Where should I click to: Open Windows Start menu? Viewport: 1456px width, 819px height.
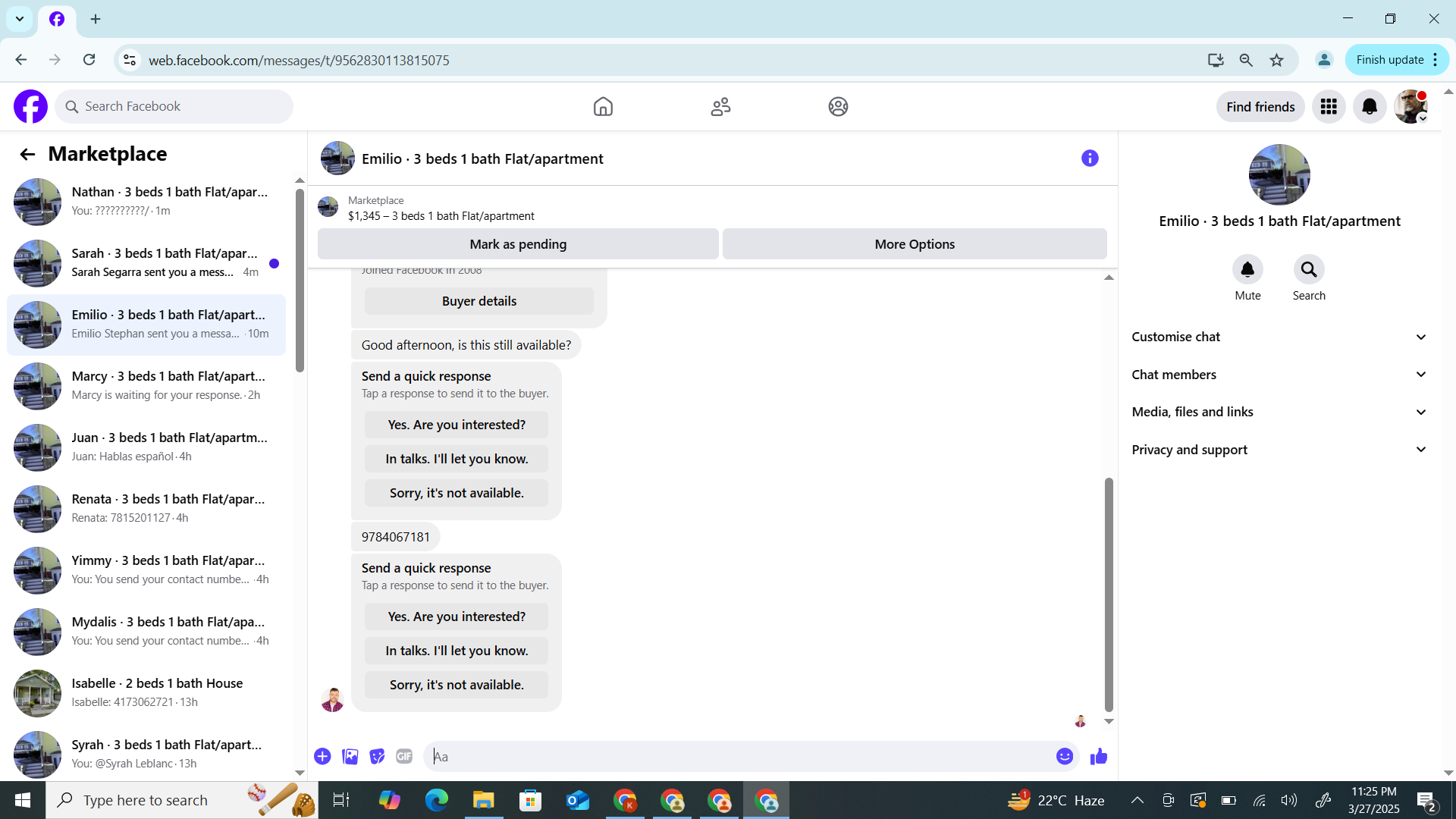(x=23, y=800)
